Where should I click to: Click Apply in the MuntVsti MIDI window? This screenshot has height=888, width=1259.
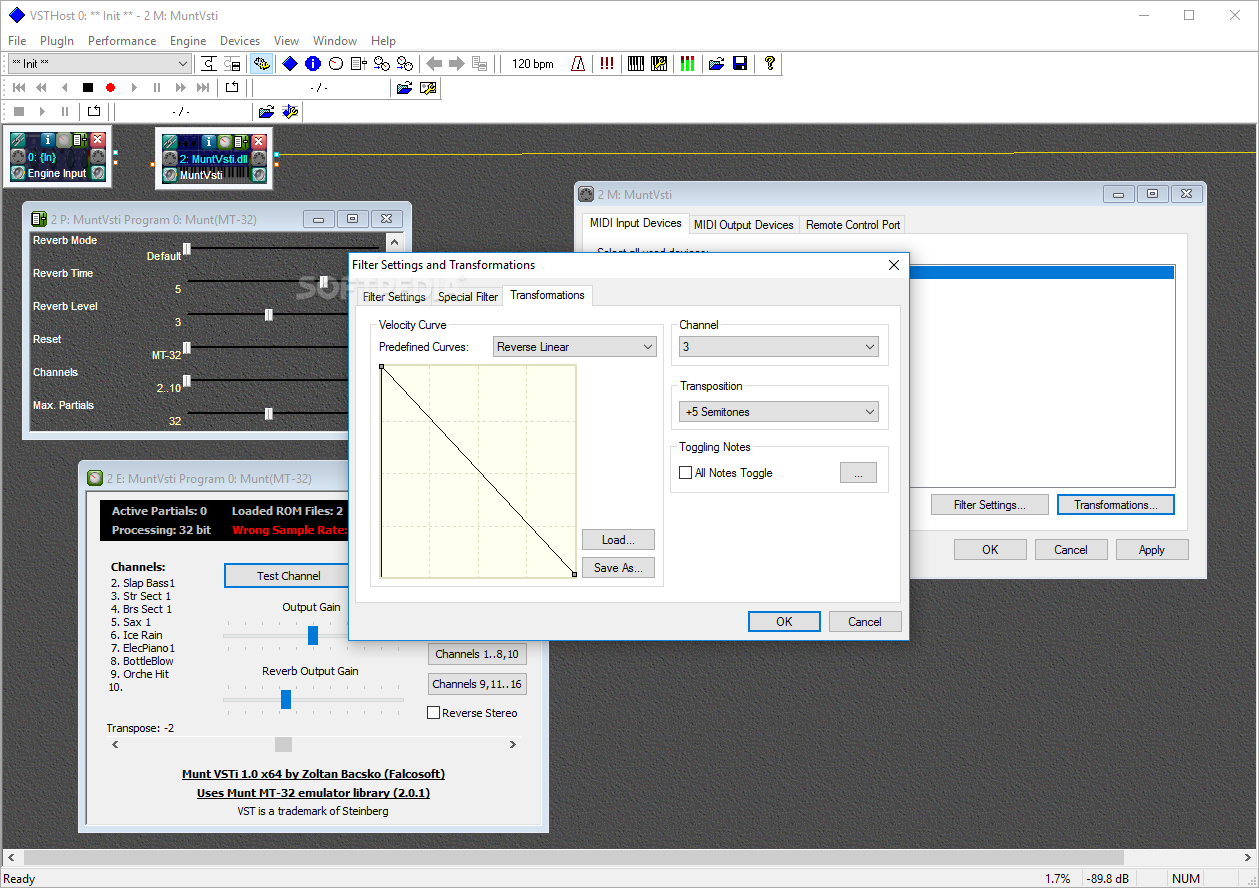[1152, 550]
